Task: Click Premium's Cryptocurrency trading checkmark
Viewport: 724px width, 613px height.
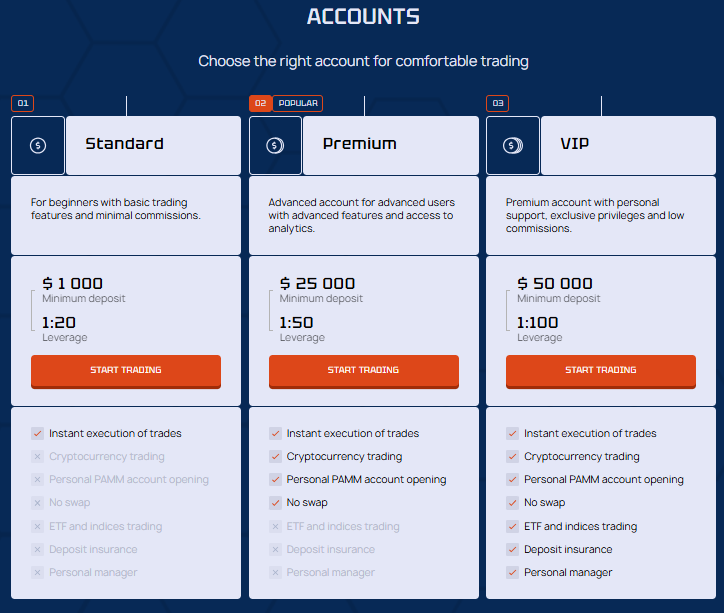Action: coord(275,457)
